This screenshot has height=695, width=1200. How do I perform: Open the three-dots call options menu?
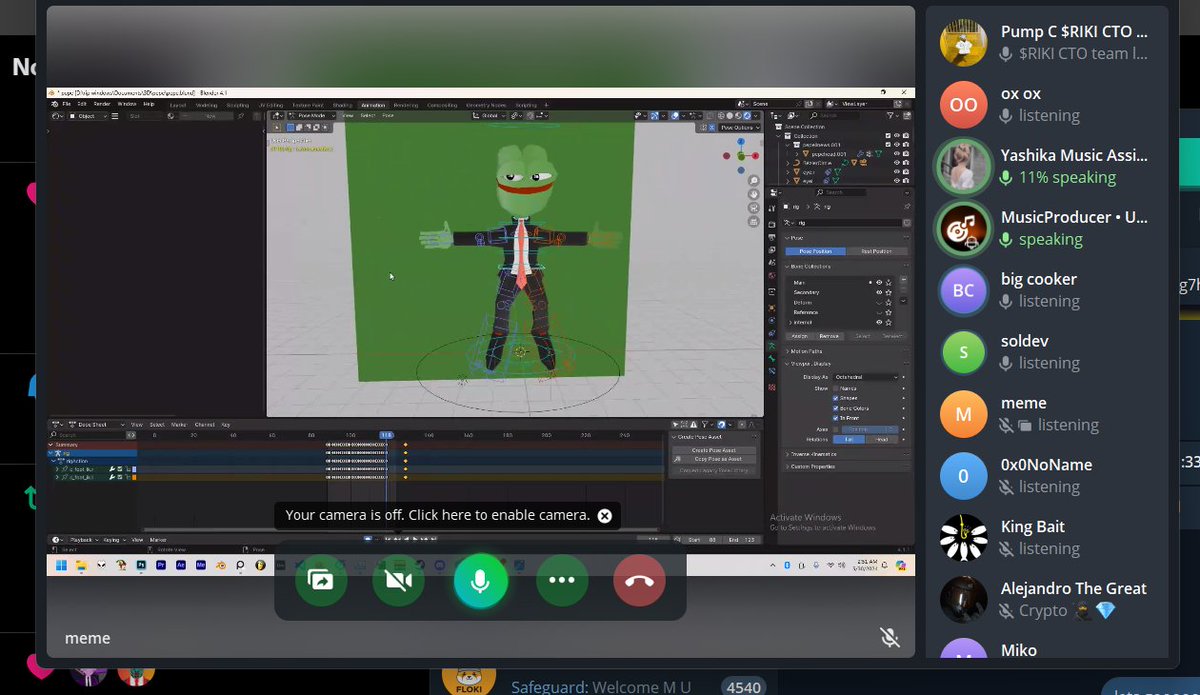tap(562, 580)
